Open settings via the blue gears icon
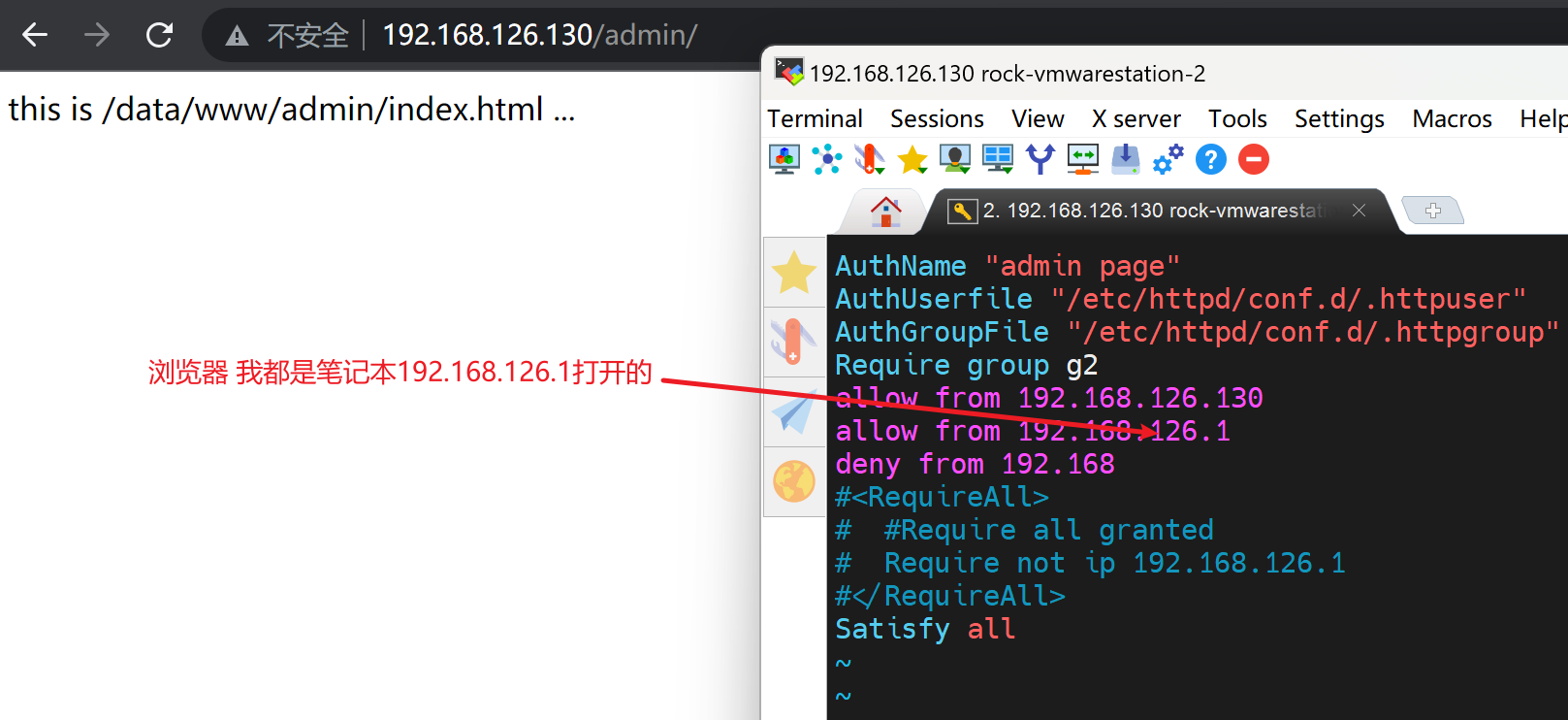This screenshot has width=1568, height=720. [x=1168, y=159]
